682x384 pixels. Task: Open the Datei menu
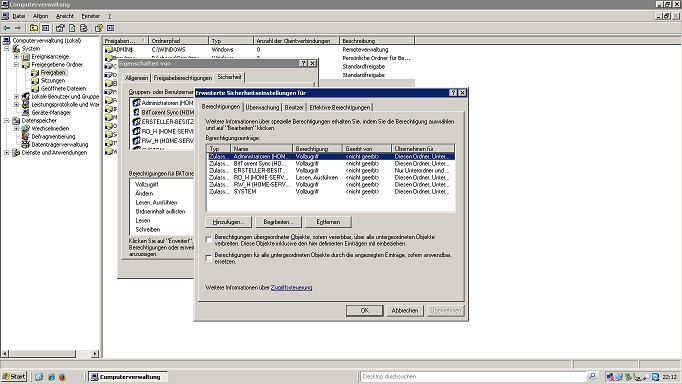19,16
